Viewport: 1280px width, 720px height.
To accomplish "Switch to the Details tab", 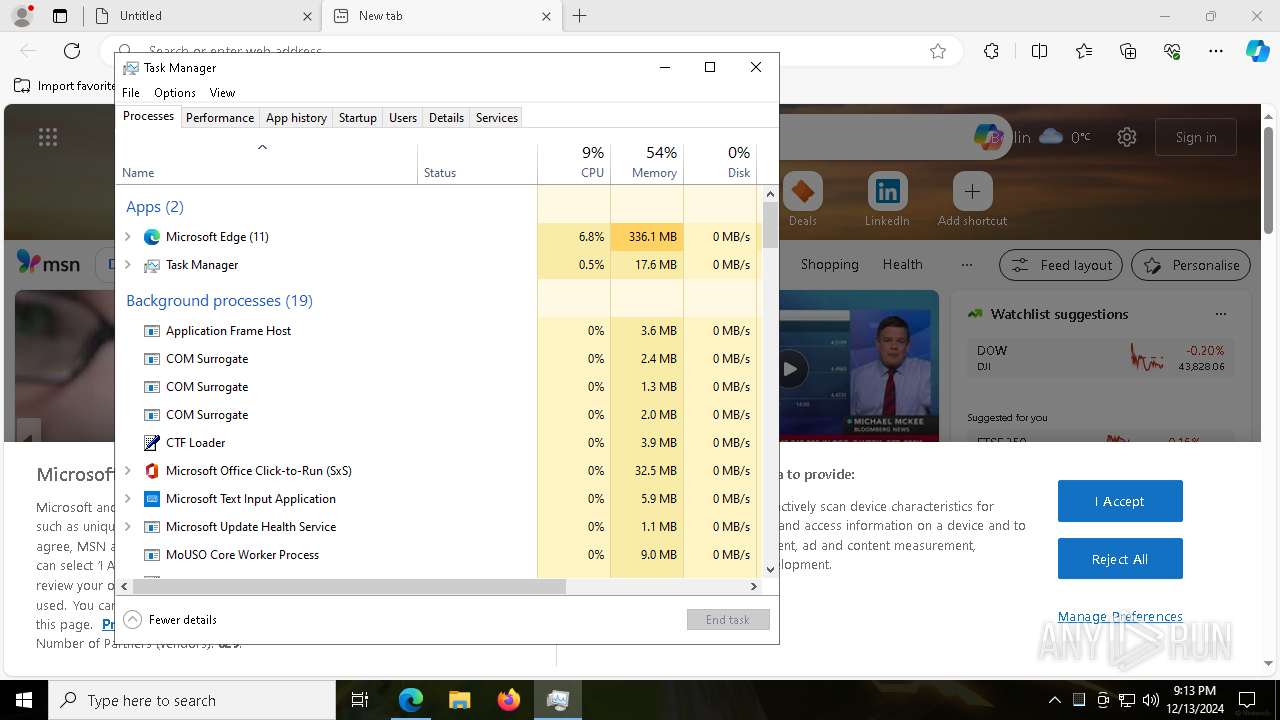I will [x=446, y=118].
